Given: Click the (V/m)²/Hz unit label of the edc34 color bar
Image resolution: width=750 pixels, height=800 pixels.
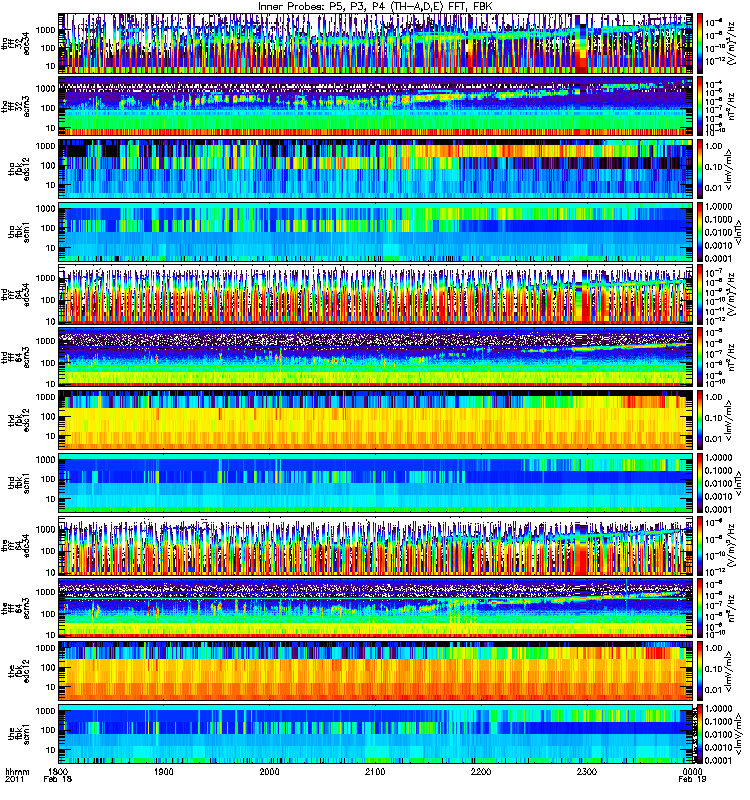Looking at the screenshot, I should point(731,545).
